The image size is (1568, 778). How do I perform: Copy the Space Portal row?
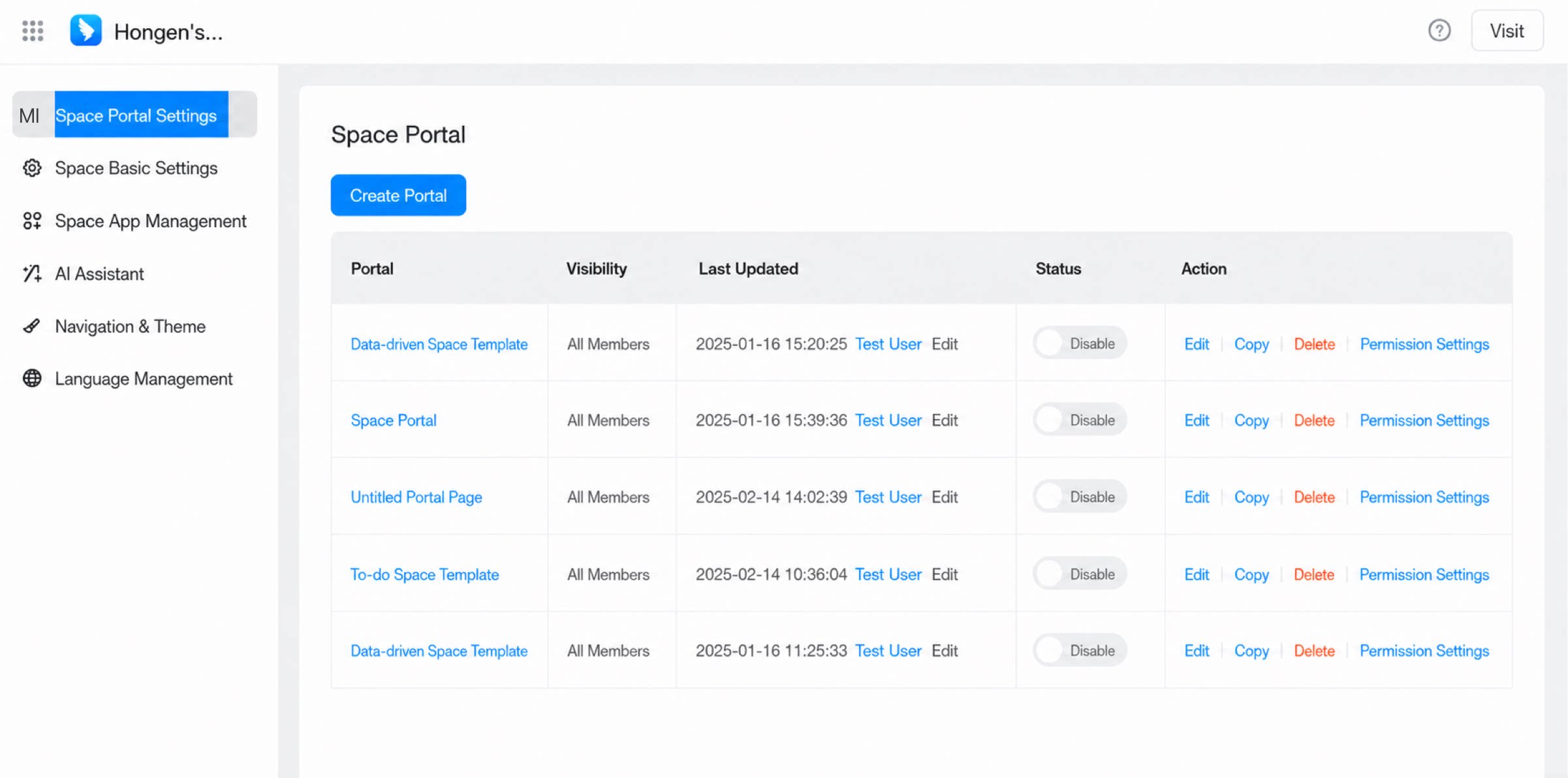(x=1251, y=420)
